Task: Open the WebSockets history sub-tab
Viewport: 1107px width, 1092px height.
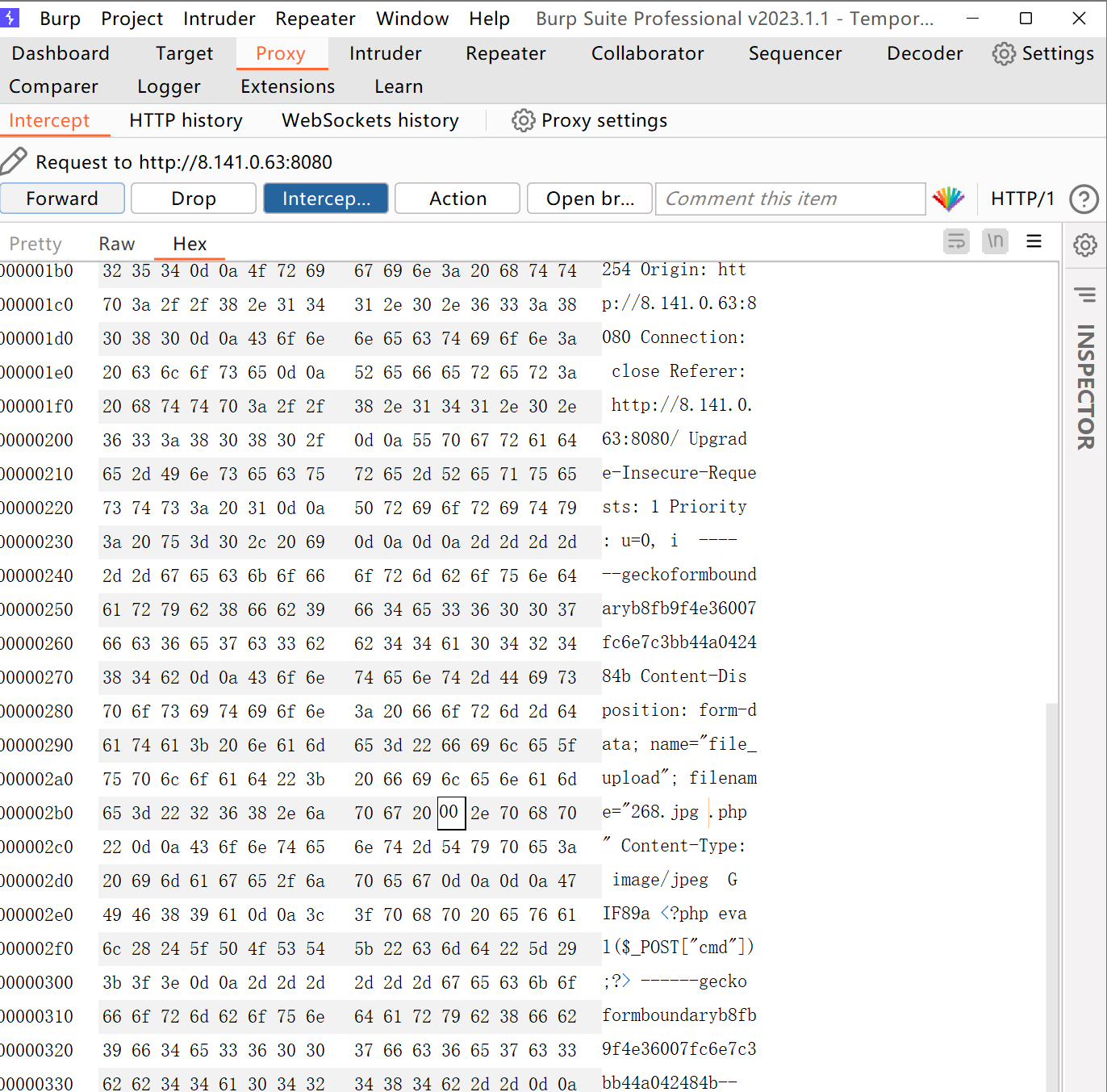Action: click(x=370, y=121)
